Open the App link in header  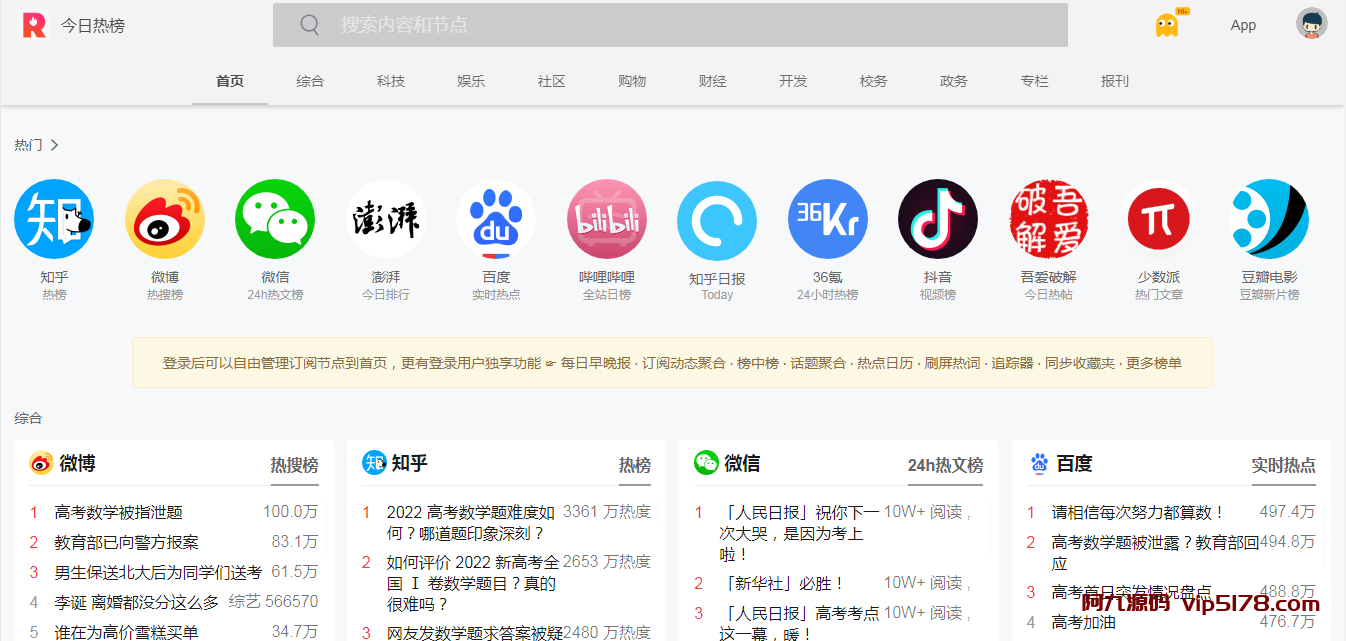(x=1243, y=25)
